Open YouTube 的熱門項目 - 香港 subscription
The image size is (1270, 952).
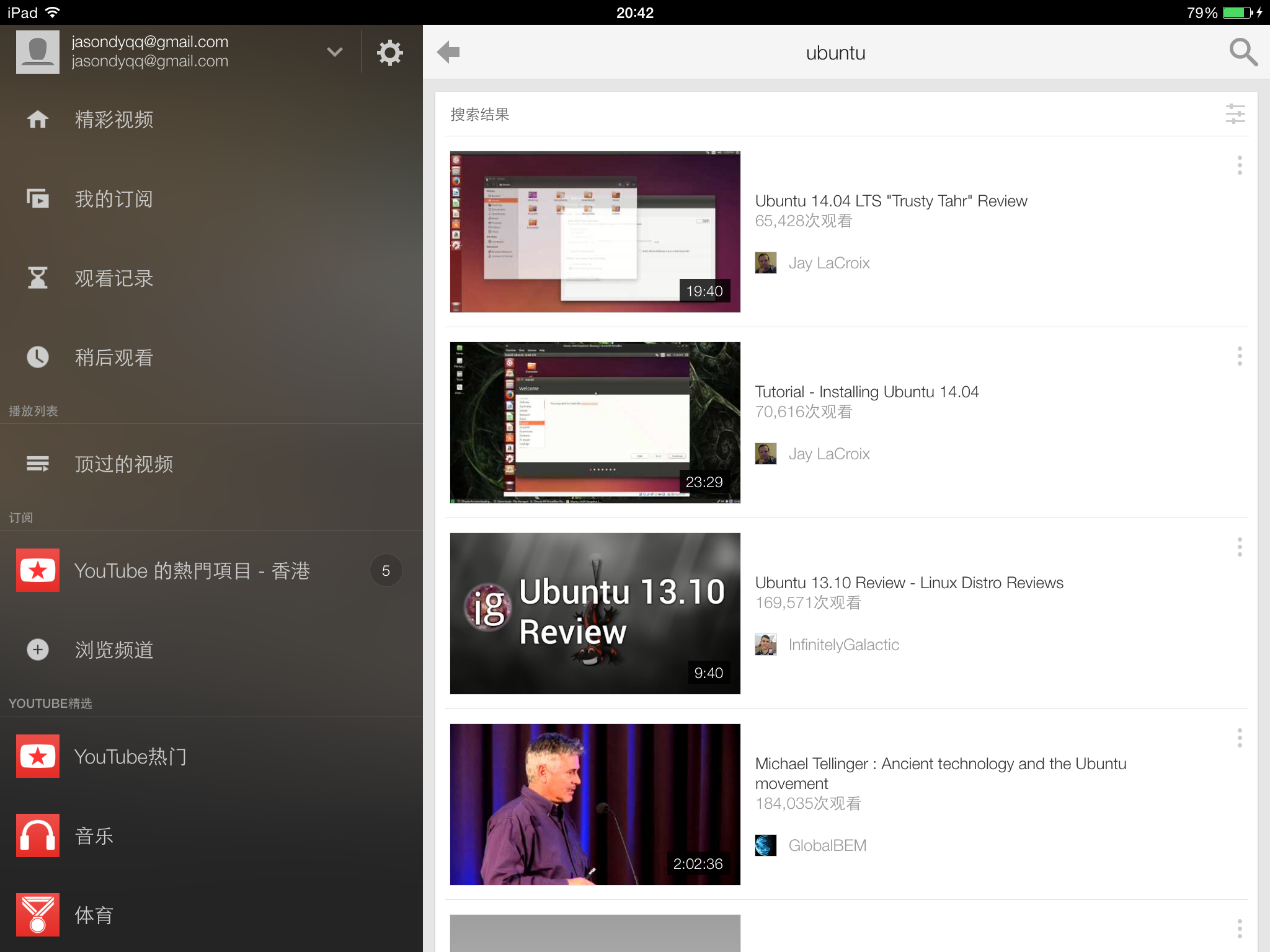[211, 570]
